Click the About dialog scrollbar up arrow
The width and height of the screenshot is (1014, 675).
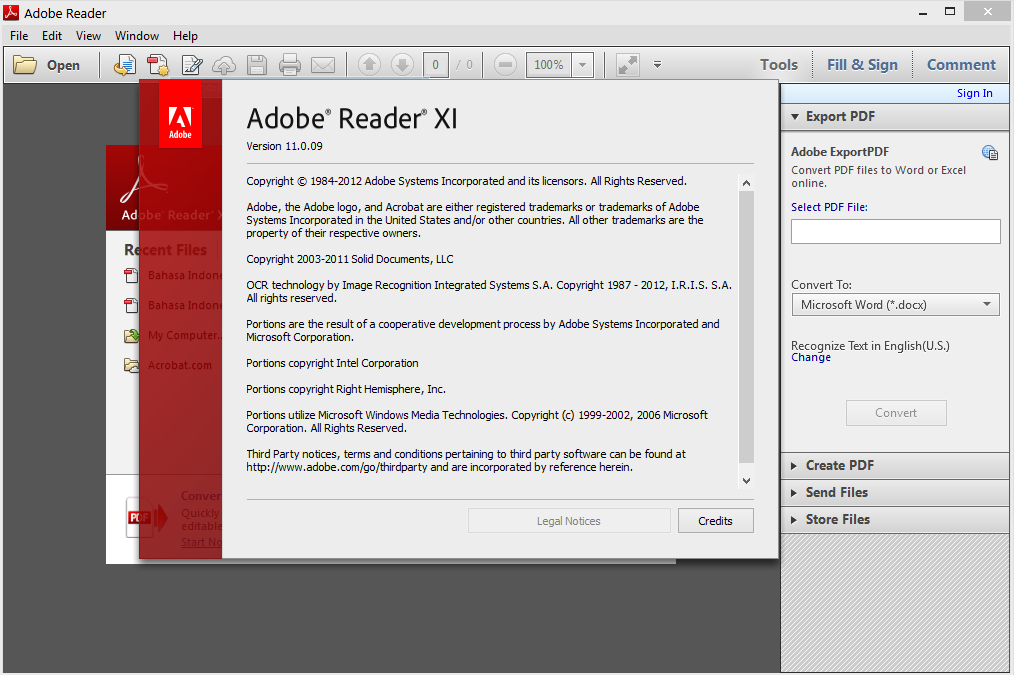pos(746,183)
